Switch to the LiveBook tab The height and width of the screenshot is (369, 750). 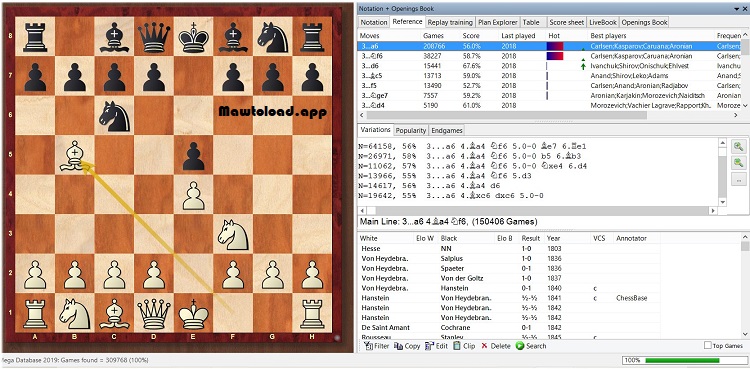point(603,22)
